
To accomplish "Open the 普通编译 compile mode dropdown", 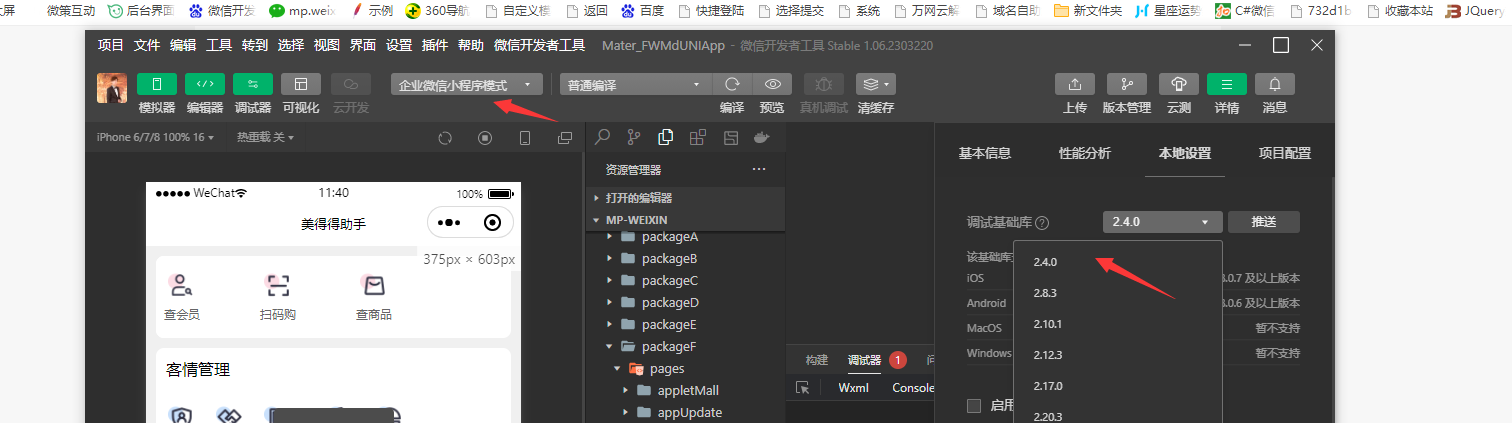I will point(635,85).
